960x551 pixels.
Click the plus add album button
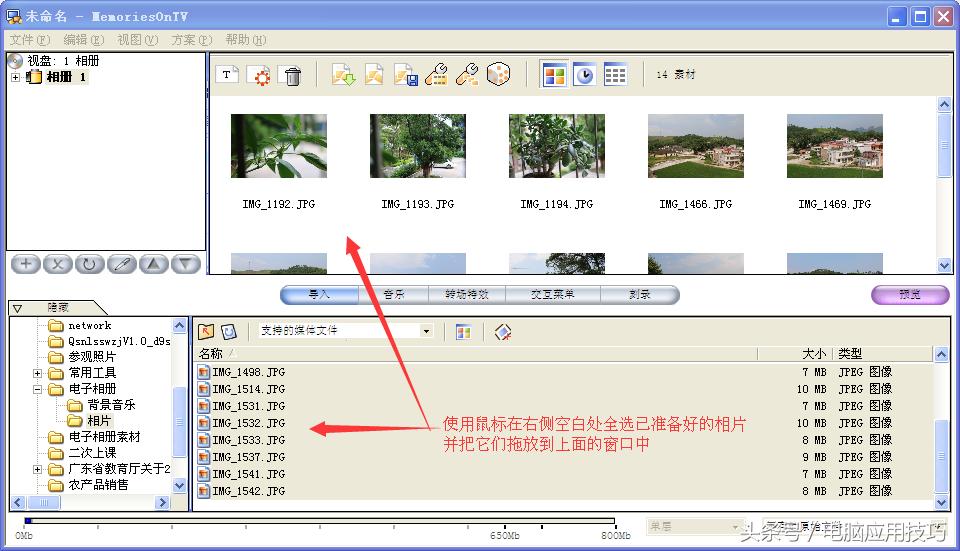click(x=26, y=264)
